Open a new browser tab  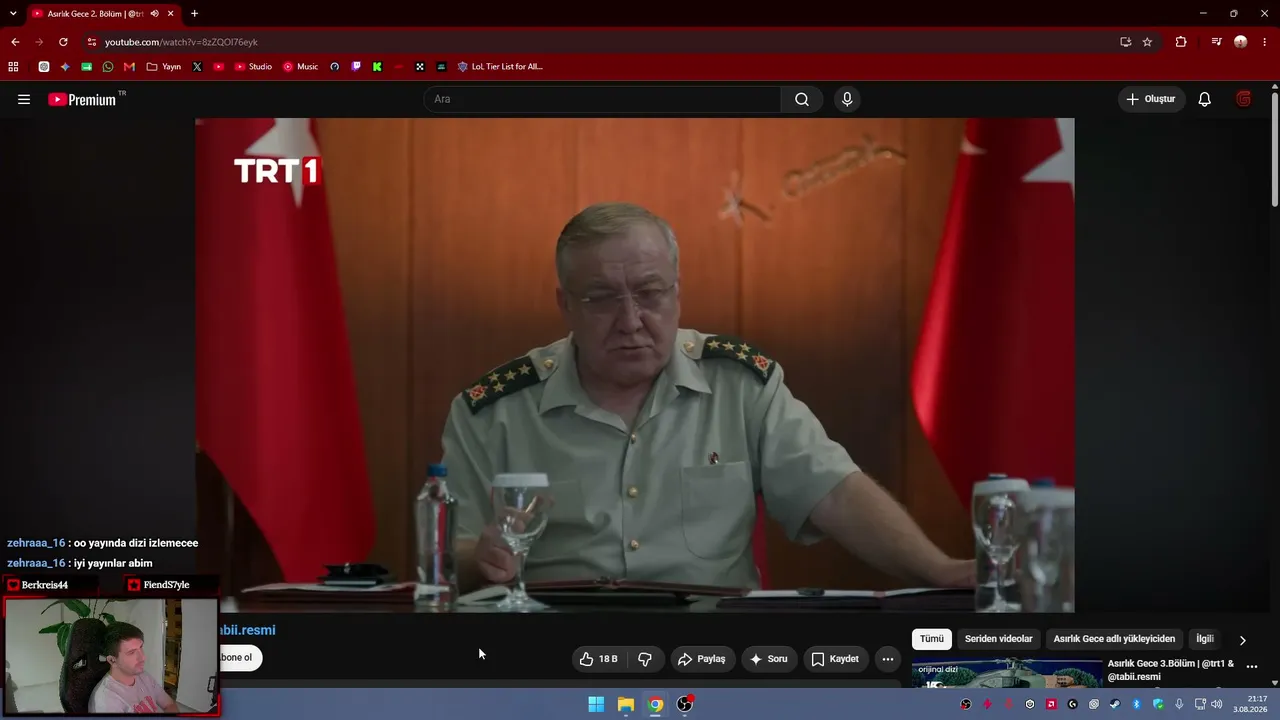click(x=194, y=13)
